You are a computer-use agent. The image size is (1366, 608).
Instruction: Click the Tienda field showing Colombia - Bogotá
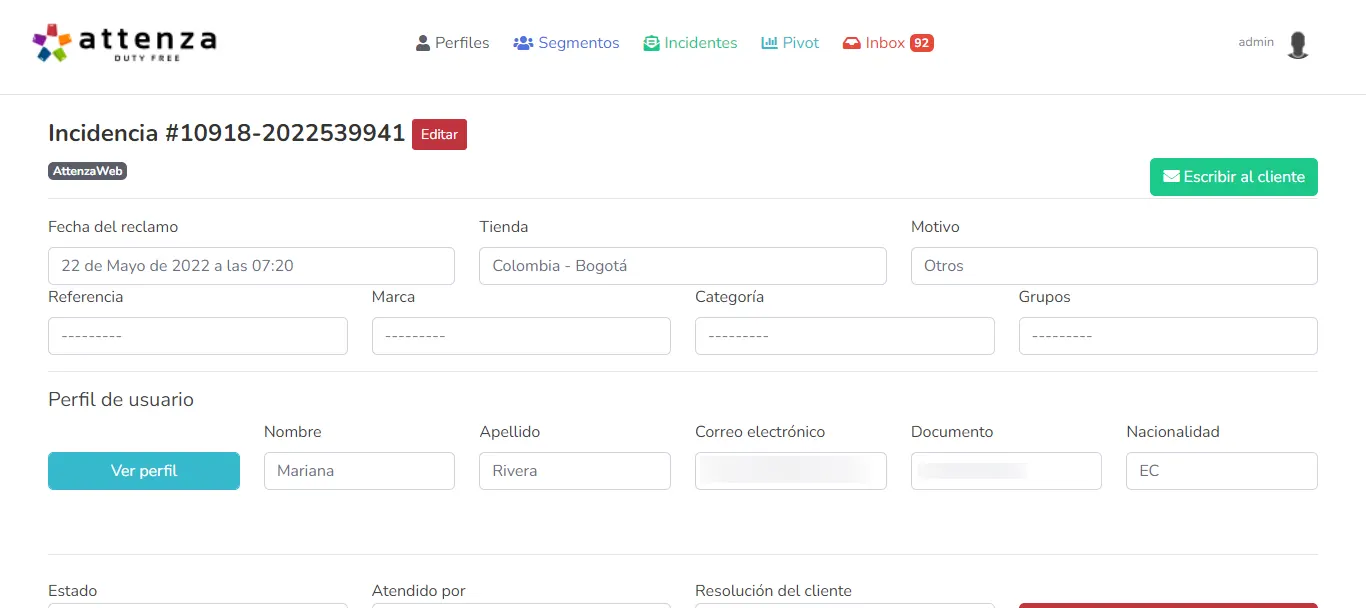[682, 266]
